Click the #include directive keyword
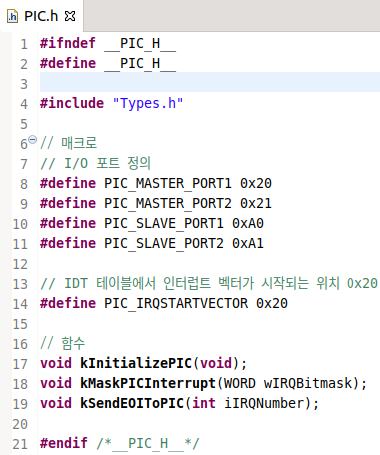Image resolution: width=380 pixels, height=455 pixels. 72,103
